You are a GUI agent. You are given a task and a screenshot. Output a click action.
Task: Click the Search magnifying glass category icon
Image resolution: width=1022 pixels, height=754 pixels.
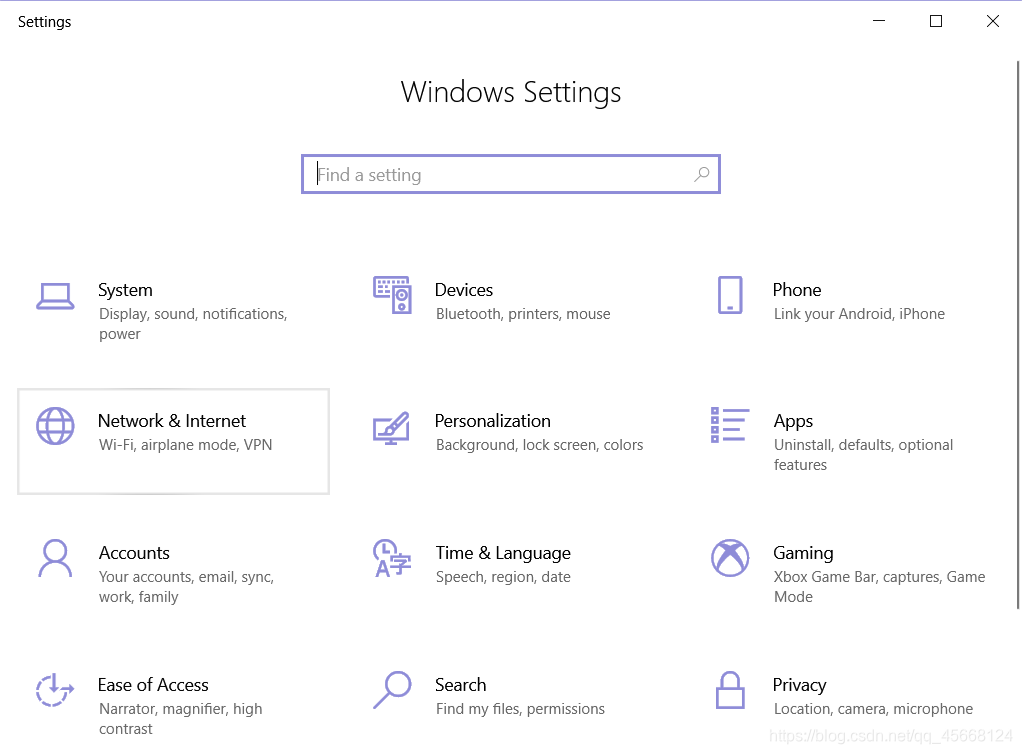pyautogui.click(x=392, y=689)
